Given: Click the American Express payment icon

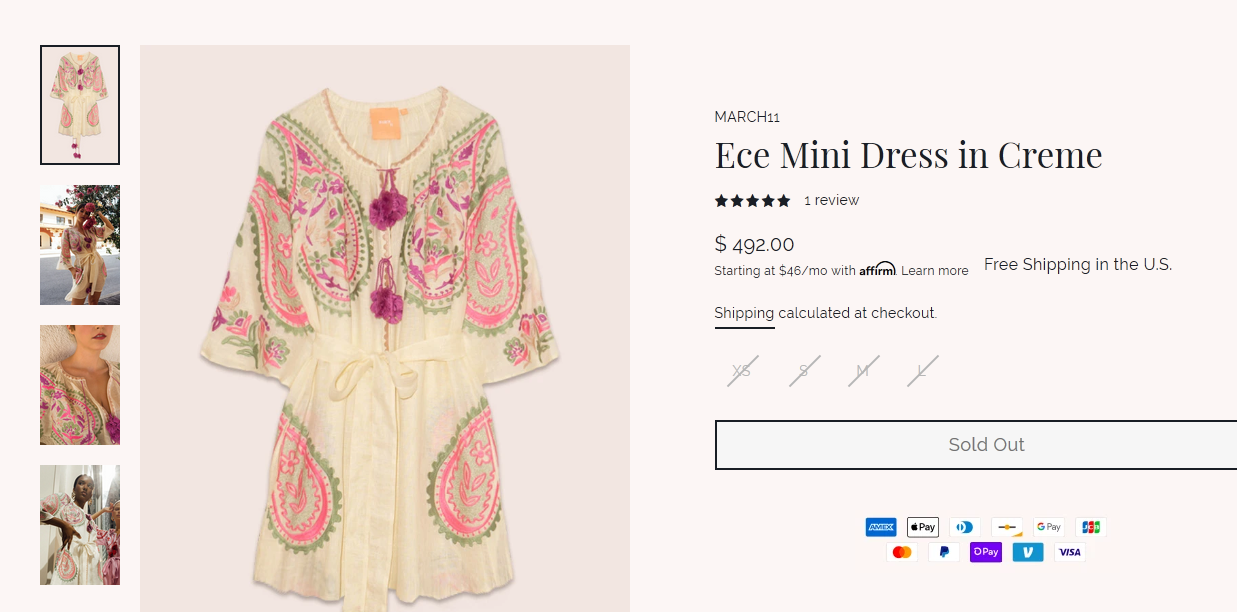Looking at the screenshot, I should point(881,527).
